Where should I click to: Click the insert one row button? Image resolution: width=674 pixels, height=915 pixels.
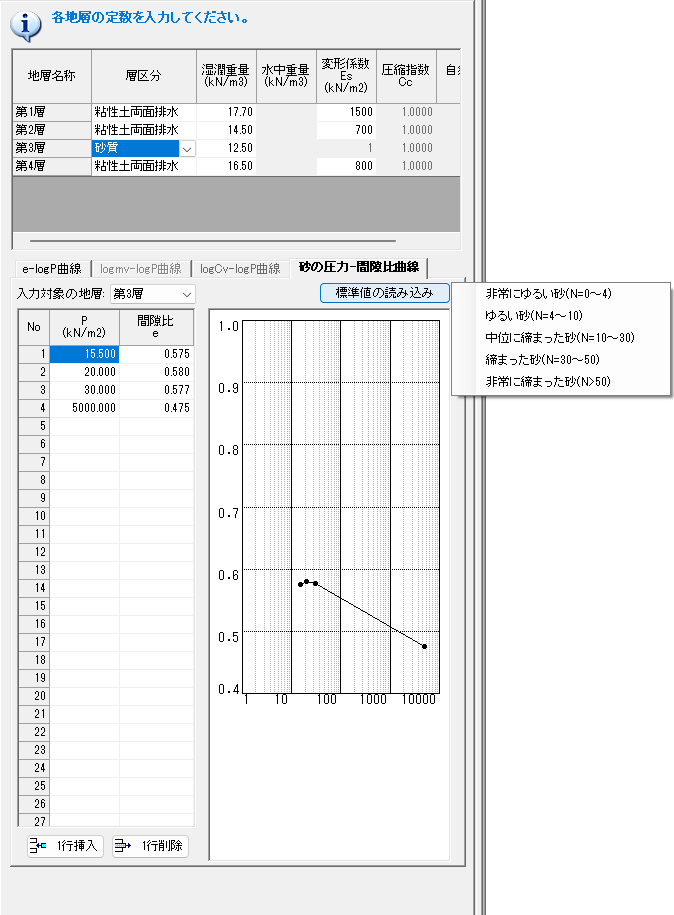(x=65, y=846)
